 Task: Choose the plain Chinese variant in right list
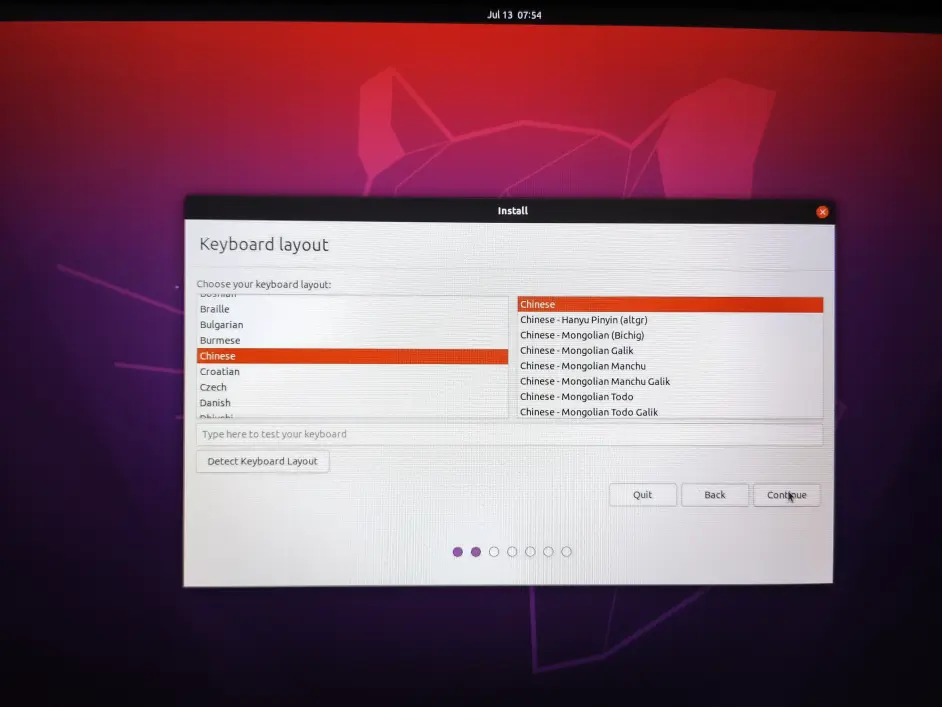[670, 305]
